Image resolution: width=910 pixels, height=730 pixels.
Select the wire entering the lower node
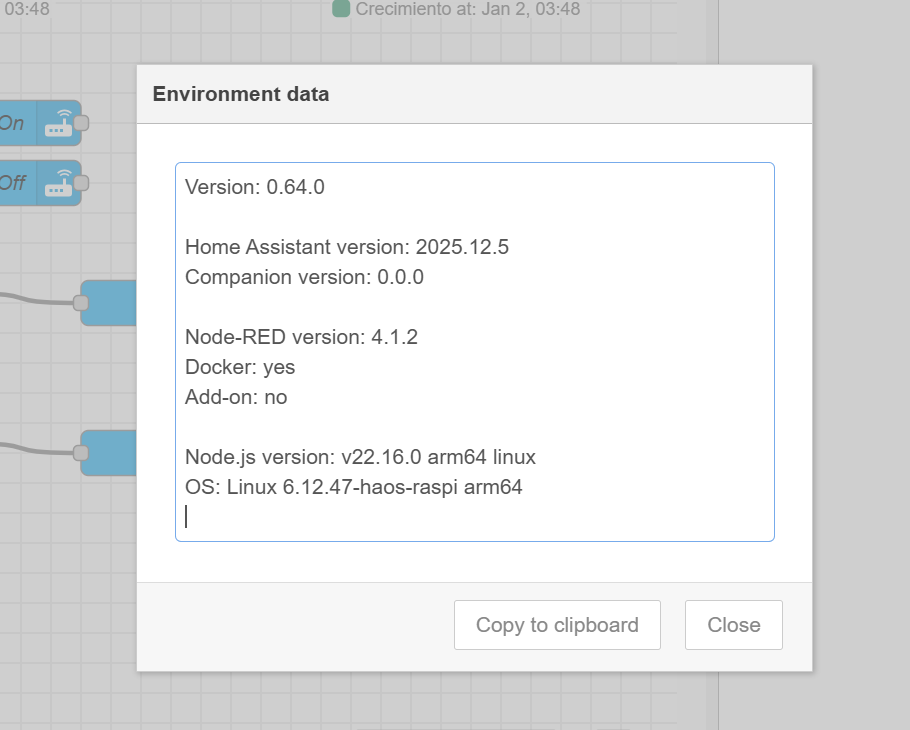point(40,449)
